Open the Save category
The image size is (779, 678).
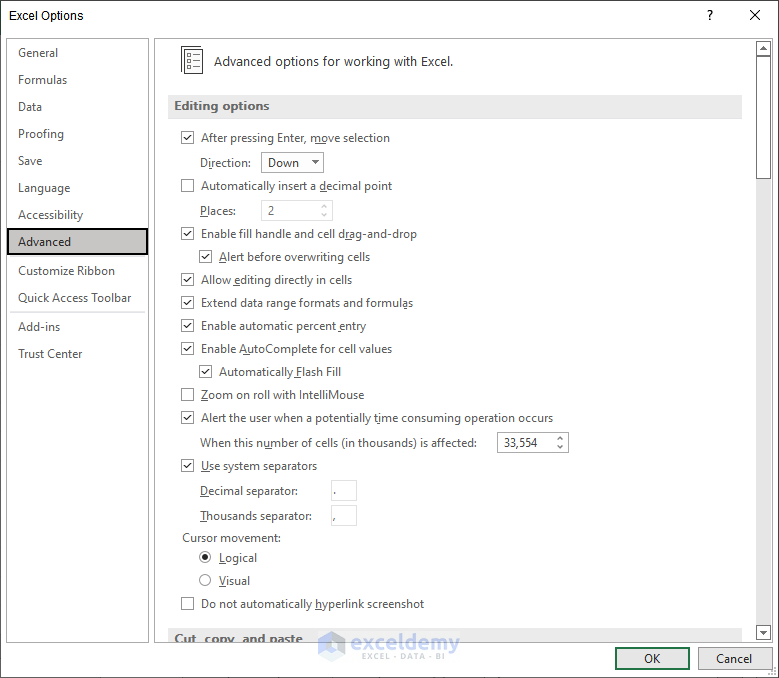tap(30, 160)
